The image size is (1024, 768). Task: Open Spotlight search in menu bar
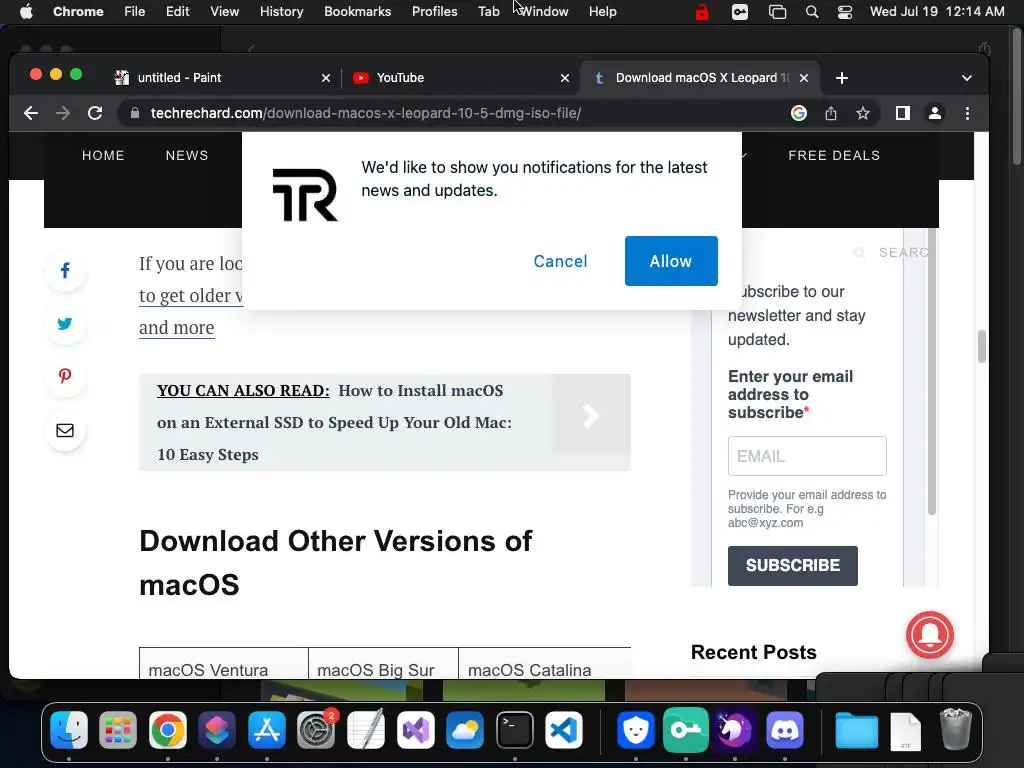(812, 12)
